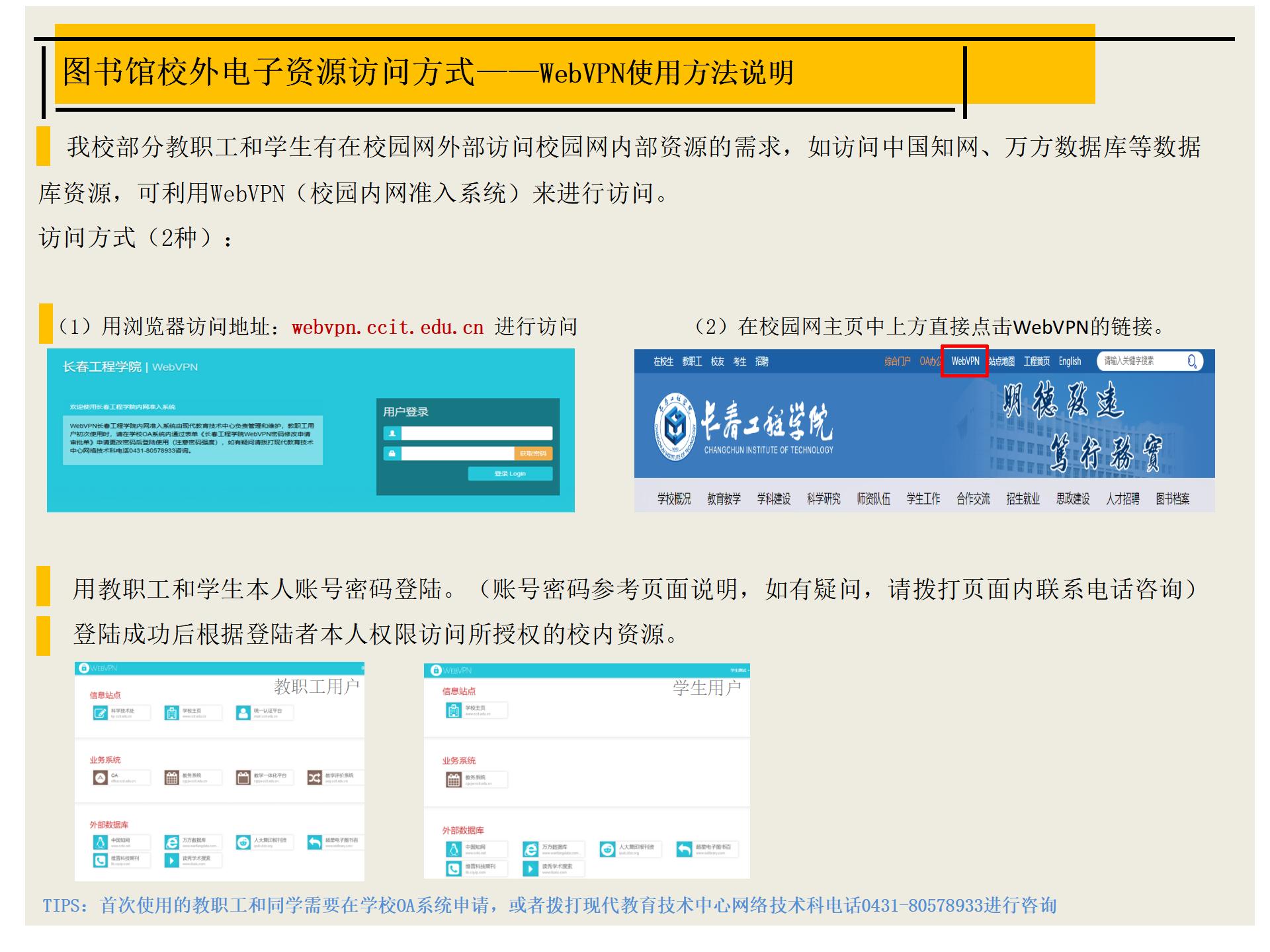Click the search magnifier icon on campus homepage

click(1191, 361)
